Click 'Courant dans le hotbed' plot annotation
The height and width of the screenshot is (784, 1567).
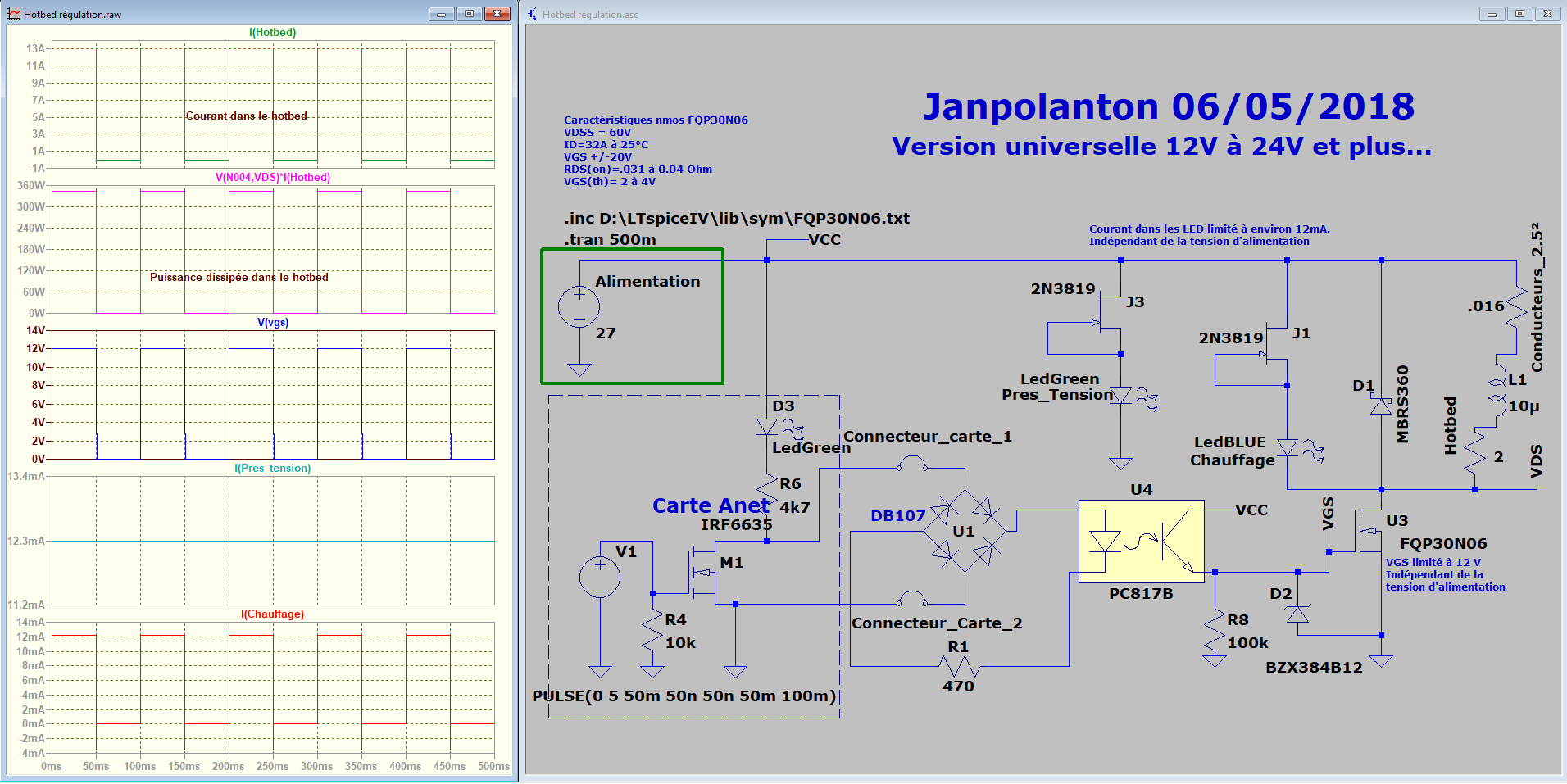[x=247, y=116]
